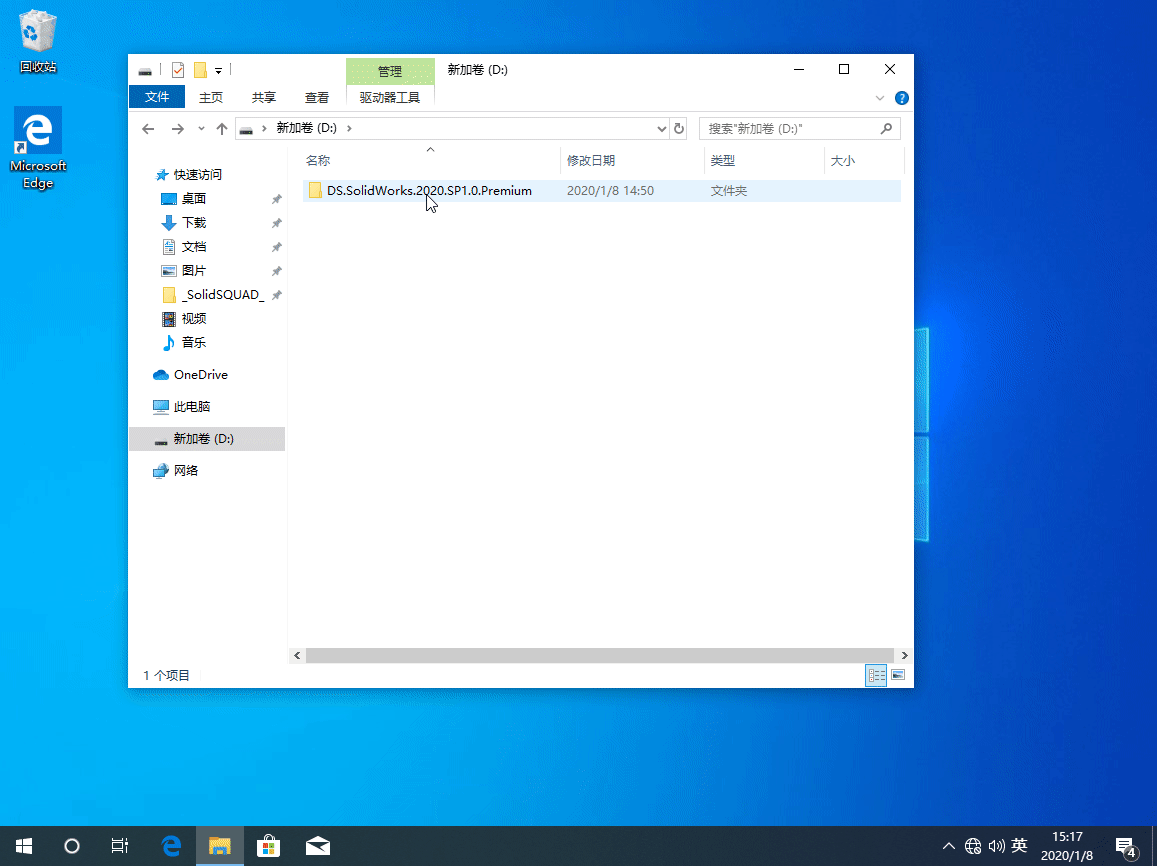Click the pin icon next to 桌面
1157x866 pixels.
tap(277, 199)
